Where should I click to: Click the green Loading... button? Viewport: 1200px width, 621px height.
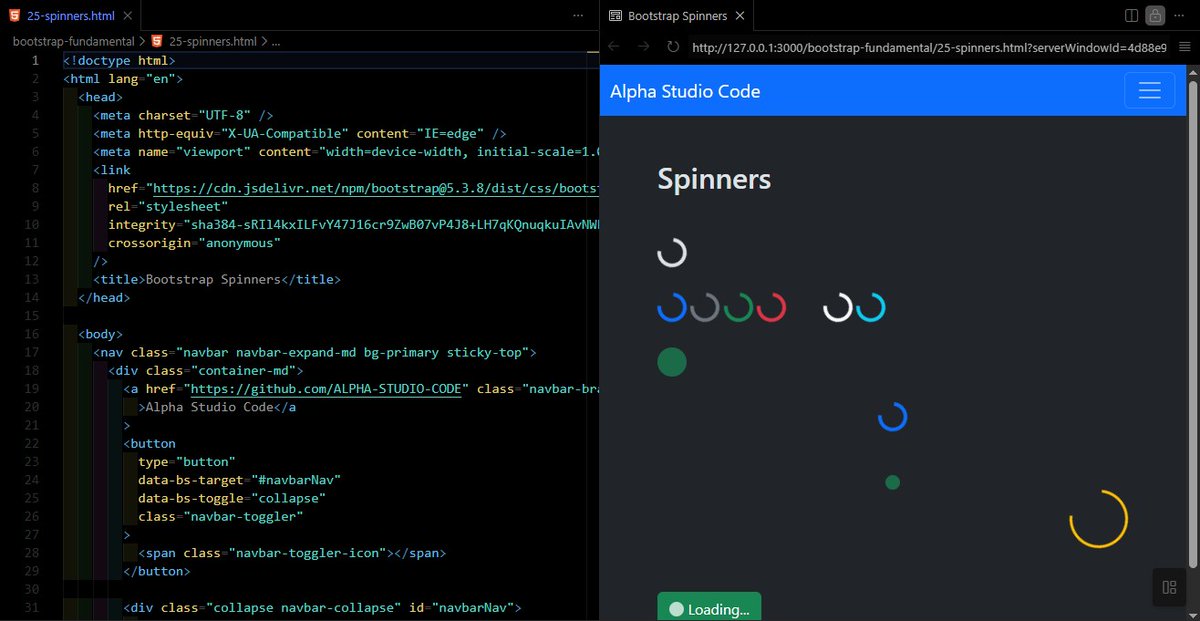tap(709, 607)
